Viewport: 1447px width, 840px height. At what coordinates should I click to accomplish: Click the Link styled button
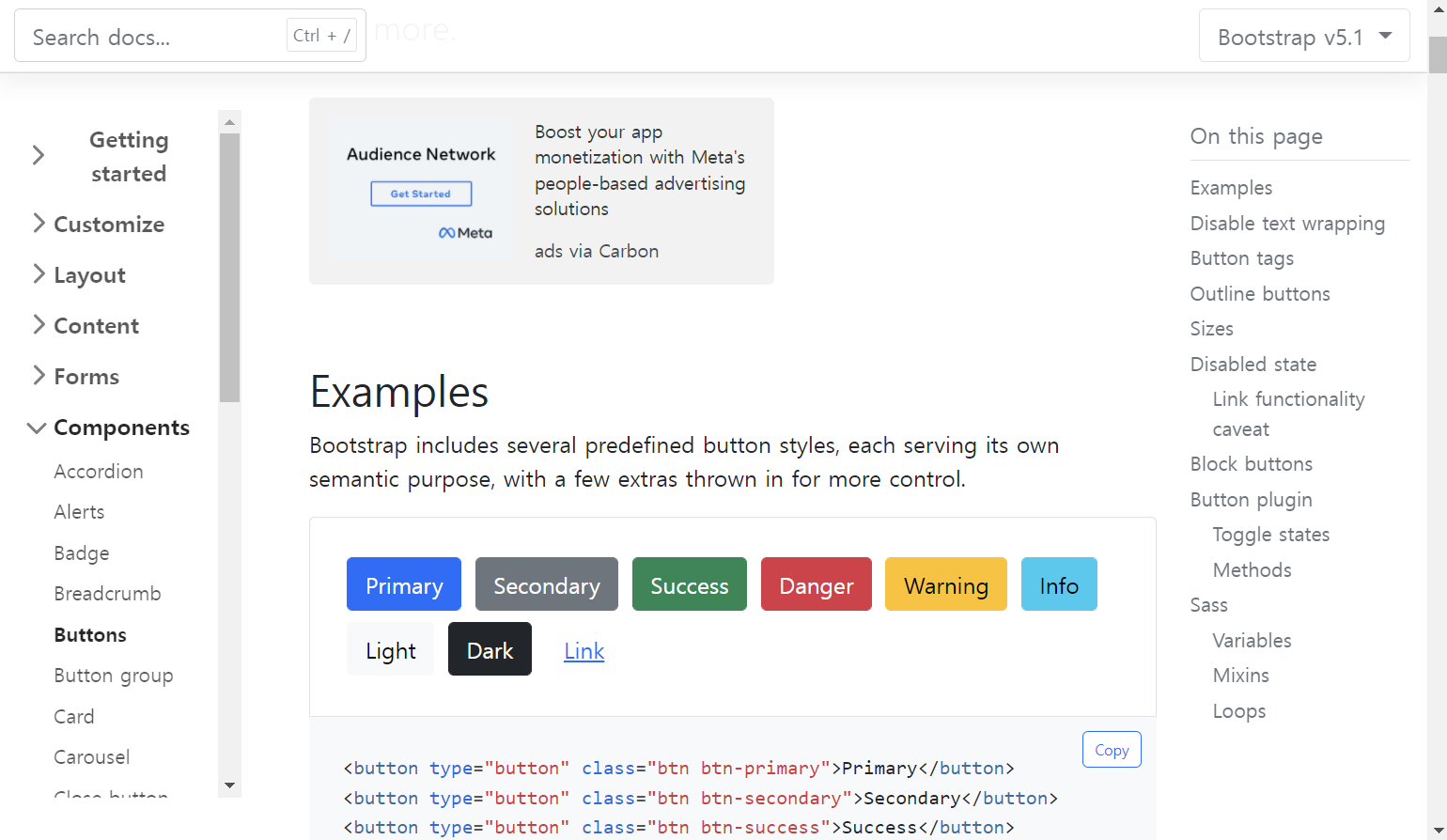[x=584, y=650]
